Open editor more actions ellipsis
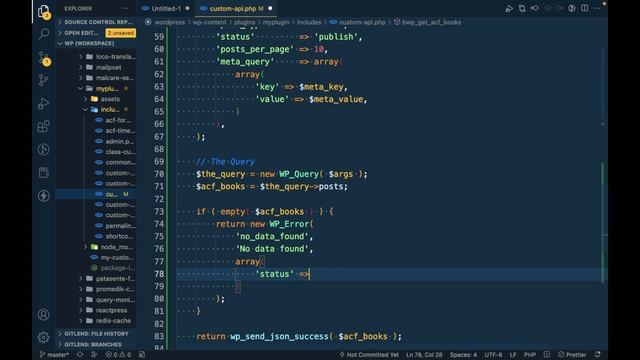Viewport: 640px width, 360px height. (597, 9)
